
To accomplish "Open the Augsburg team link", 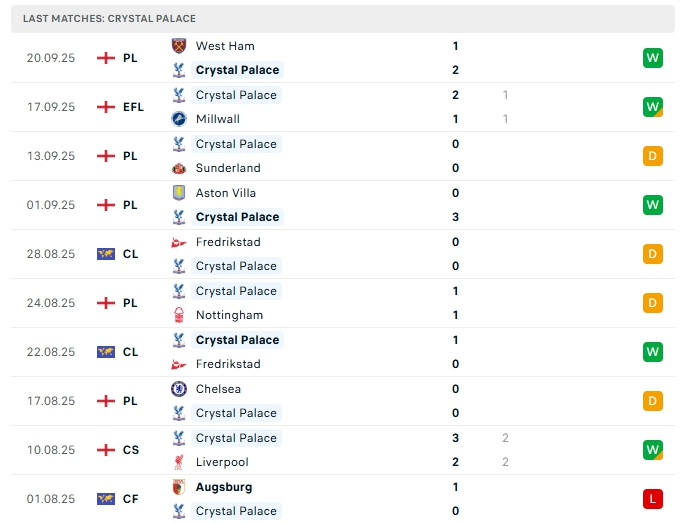I will click(224, 487).
